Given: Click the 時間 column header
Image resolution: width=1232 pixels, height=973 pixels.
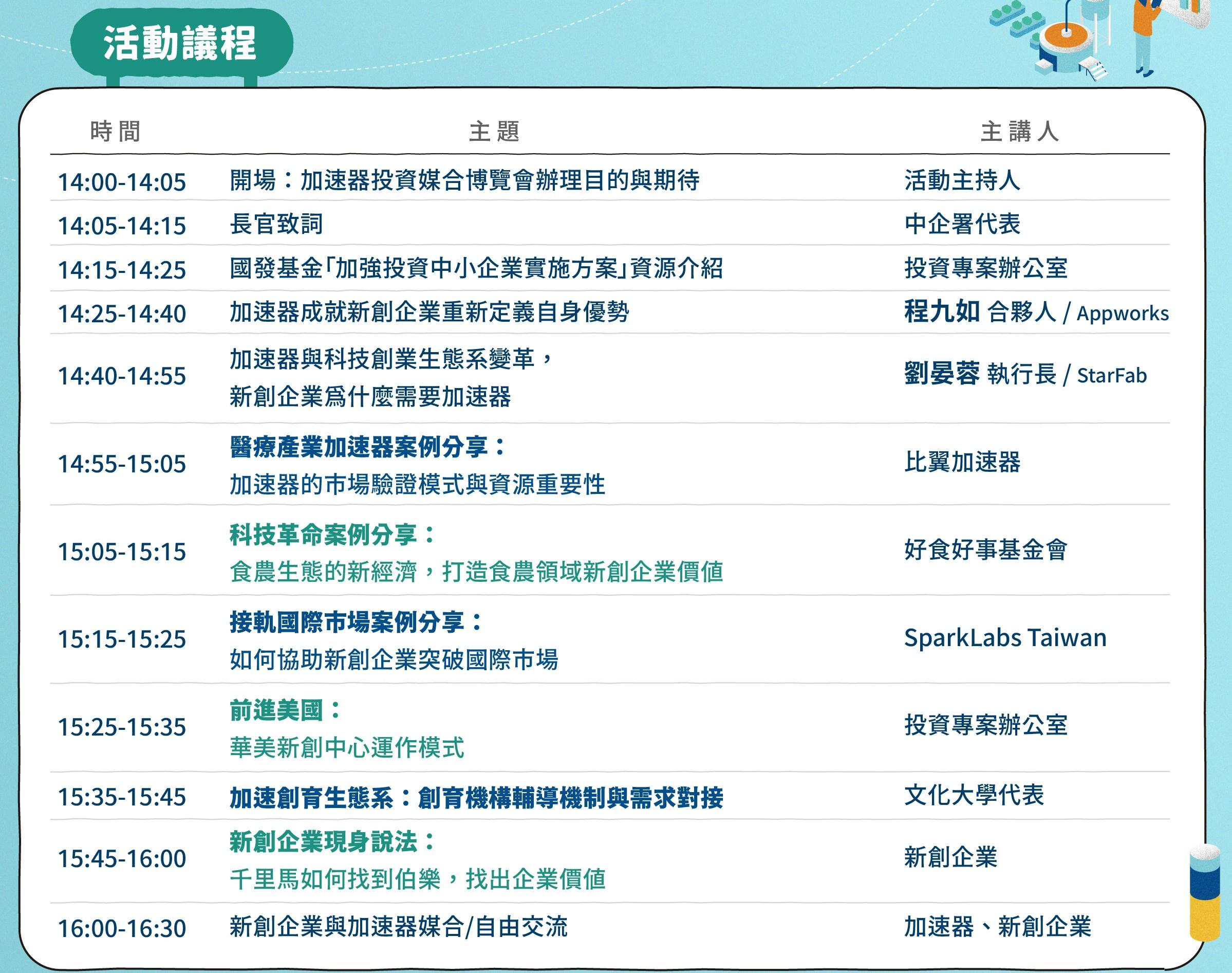Looking at the screenshot, I should (115, 132).
